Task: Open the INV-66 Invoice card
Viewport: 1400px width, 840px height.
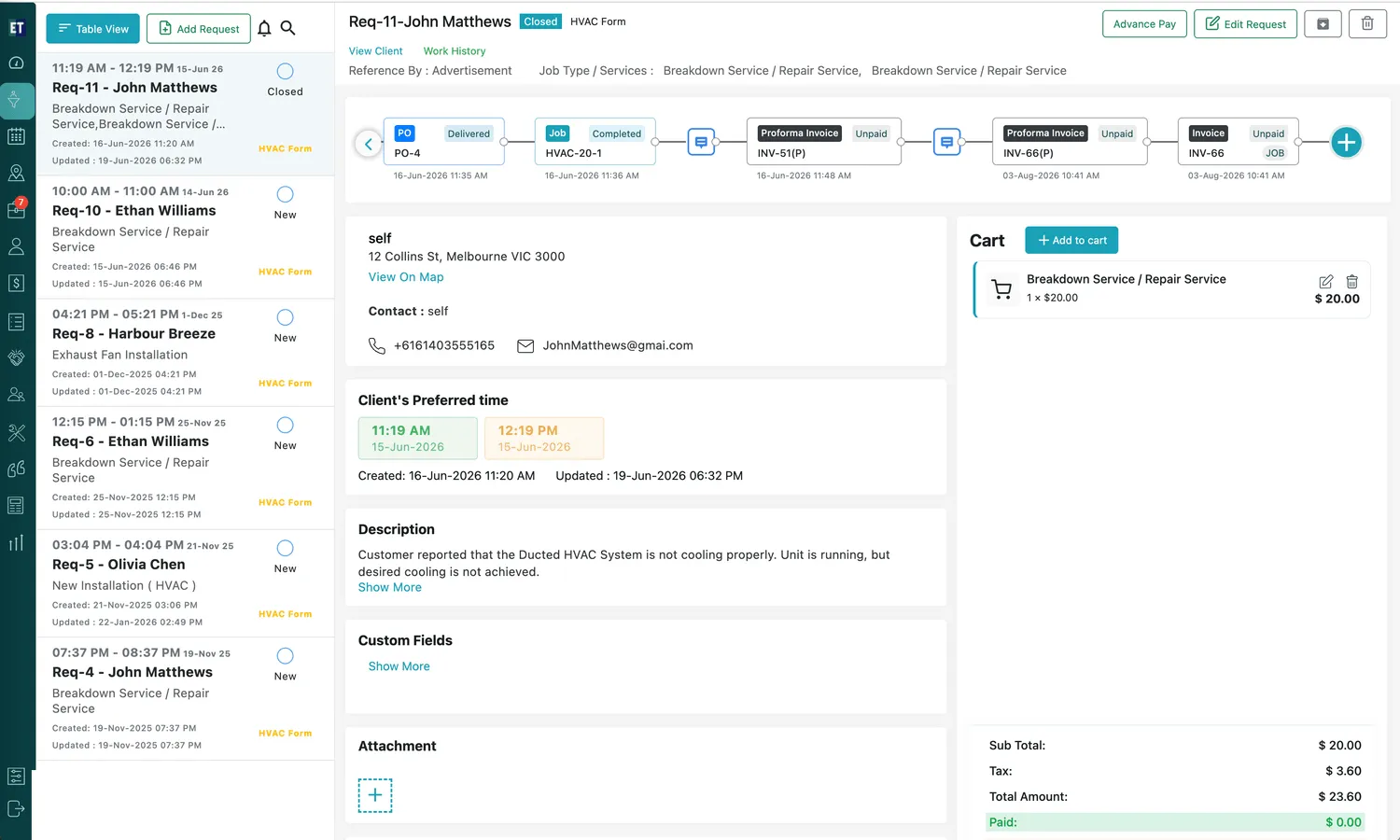Action: point(1239,142)
